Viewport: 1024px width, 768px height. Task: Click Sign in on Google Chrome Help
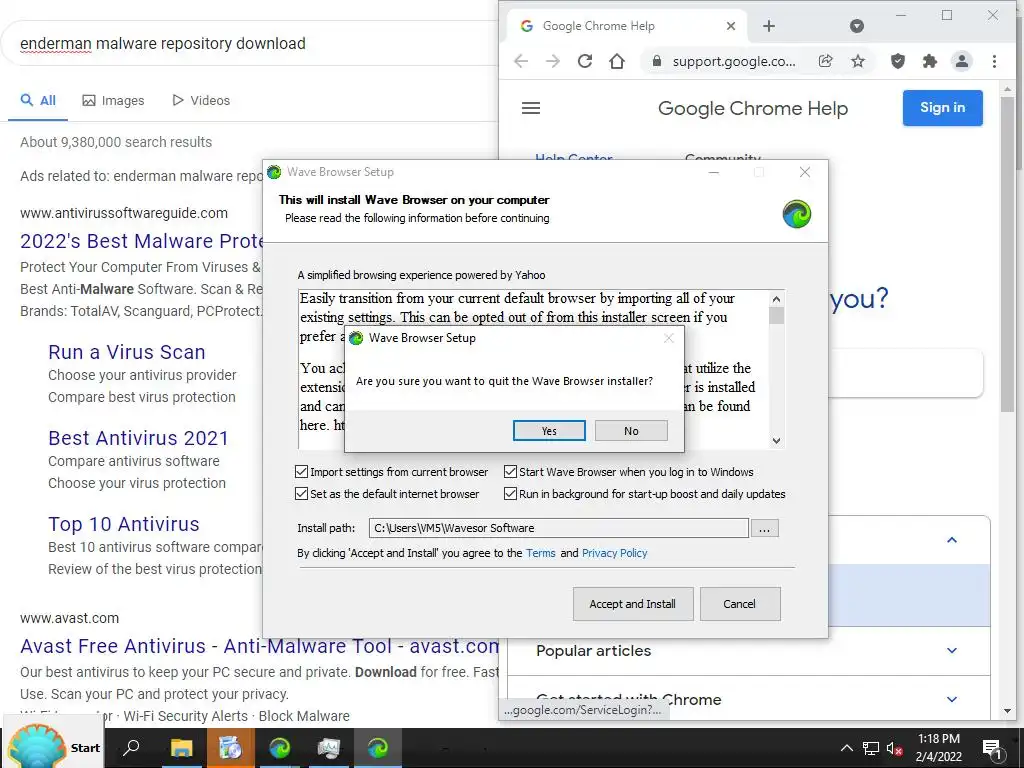tap(942, 108)
